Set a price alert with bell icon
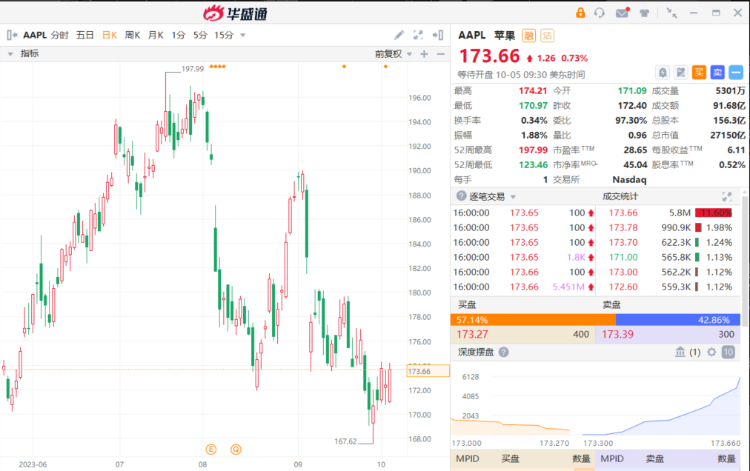The image size is (750, 471). 662,73
